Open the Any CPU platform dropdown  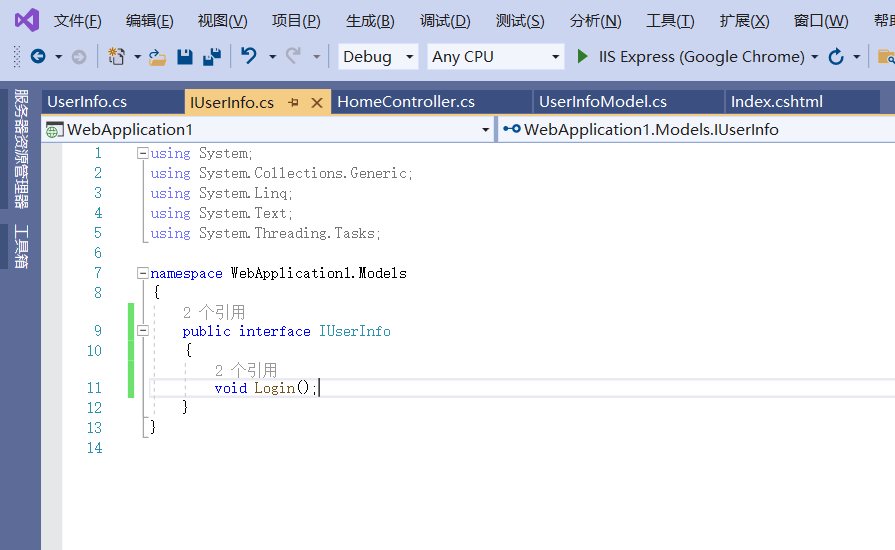click(x=495, y=56)
